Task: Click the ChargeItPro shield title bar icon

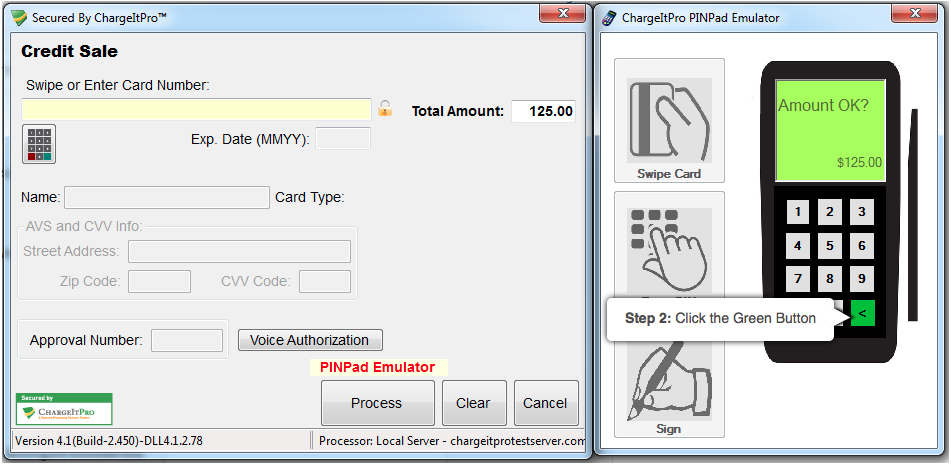Action: pyautogui.click(x=20, y=18)
